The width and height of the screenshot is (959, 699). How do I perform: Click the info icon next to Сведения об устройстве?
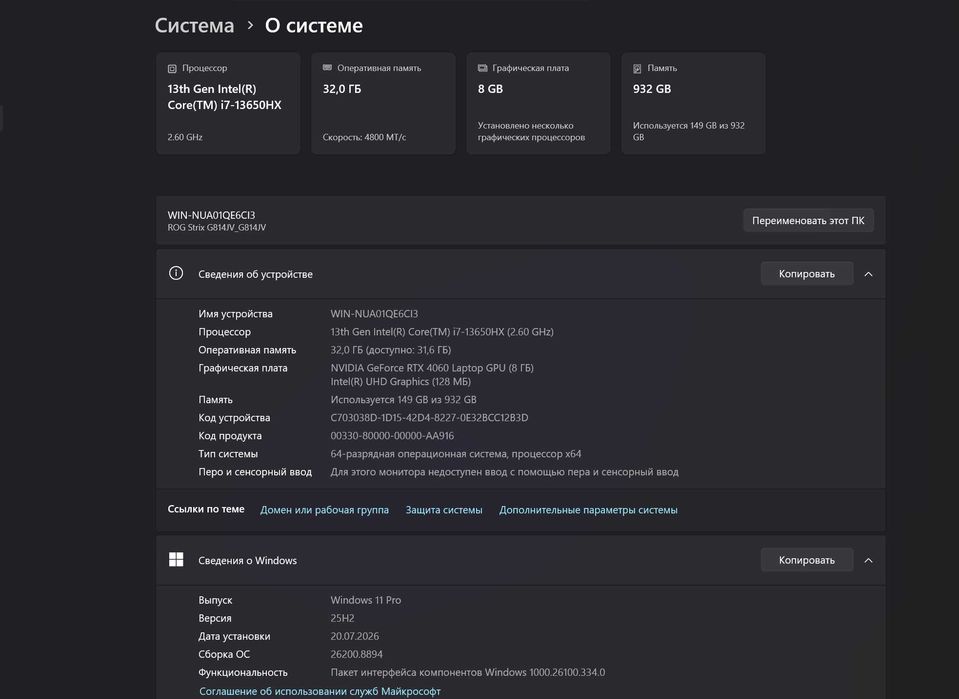click(176, 273)
